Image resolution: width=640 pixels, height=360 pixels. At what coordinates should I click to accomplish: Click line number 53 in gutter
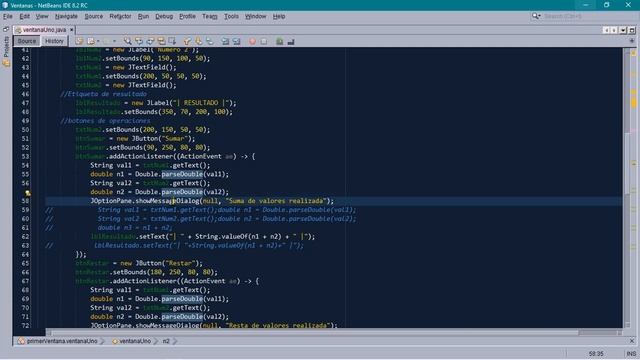point(25,156)
